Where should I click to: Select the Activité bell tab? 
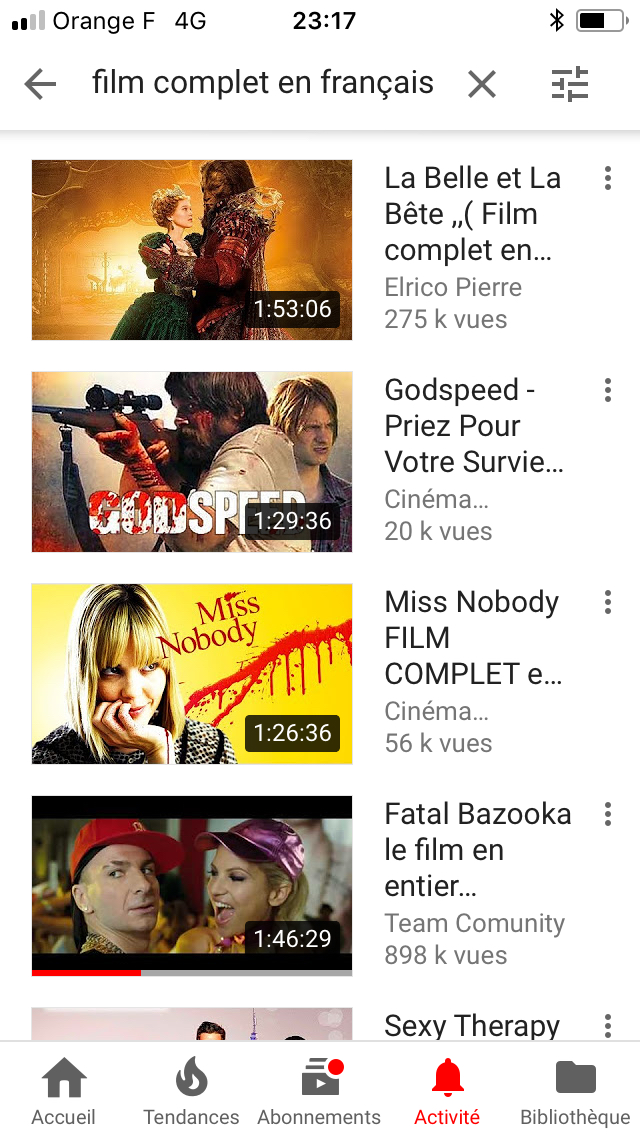(x=447, y=1092)
